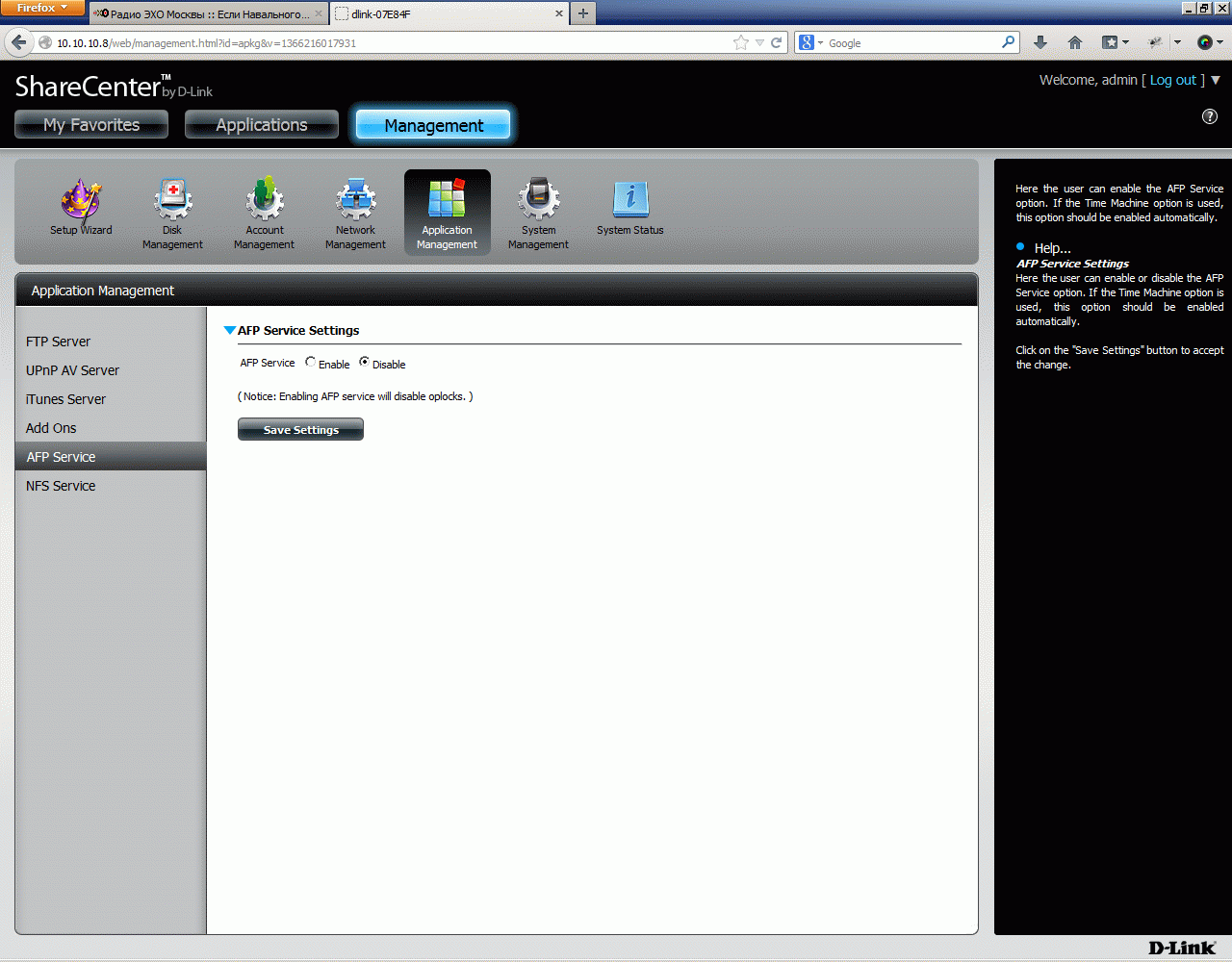Image resolution: width=1232 pixels, height=962 pixels.
Task: Bookmark this page with the star
Action: (740, 42)
